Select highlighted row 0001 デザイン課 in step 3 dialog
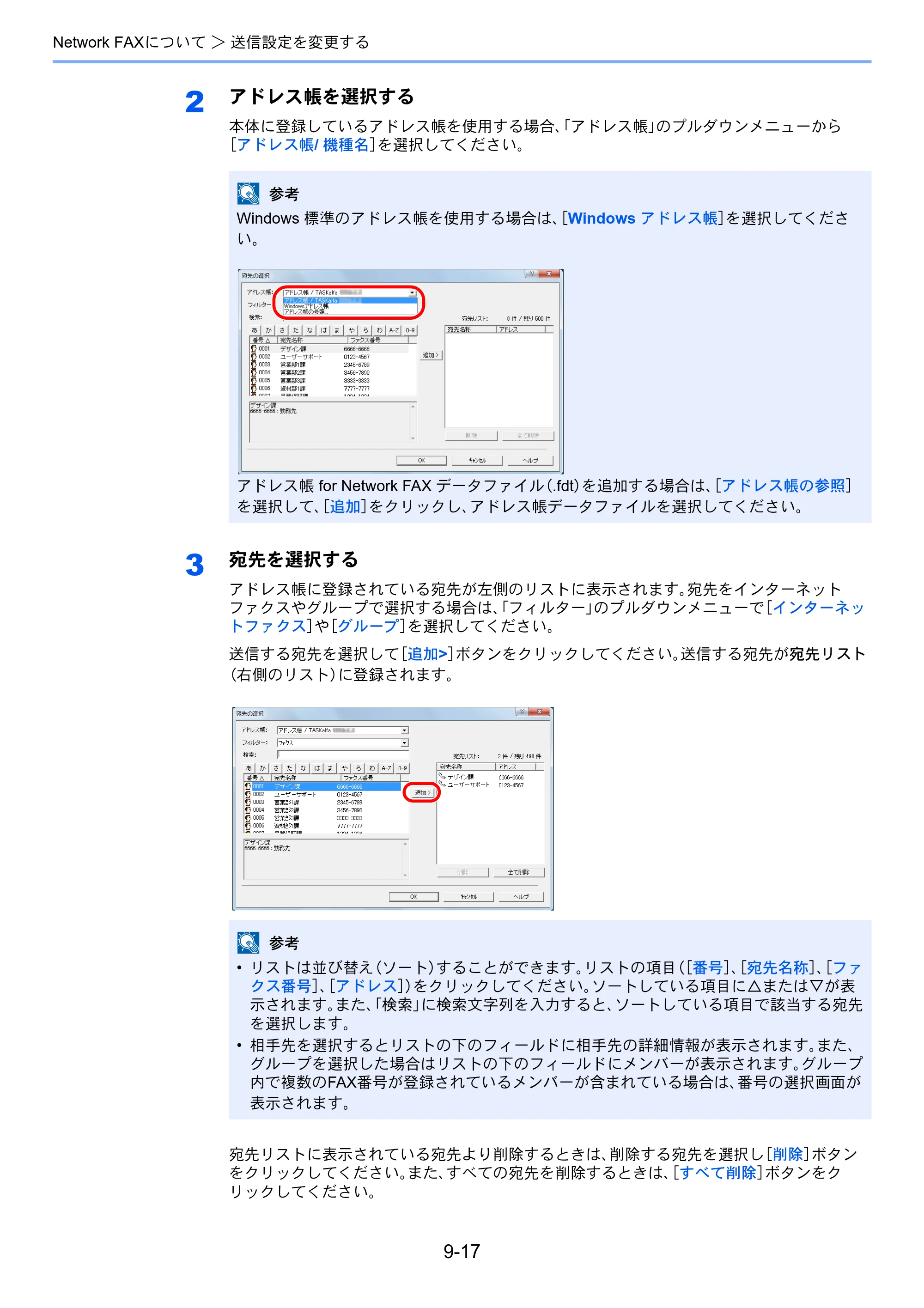This screenshot has width=924, height=1308. (323, 786)
